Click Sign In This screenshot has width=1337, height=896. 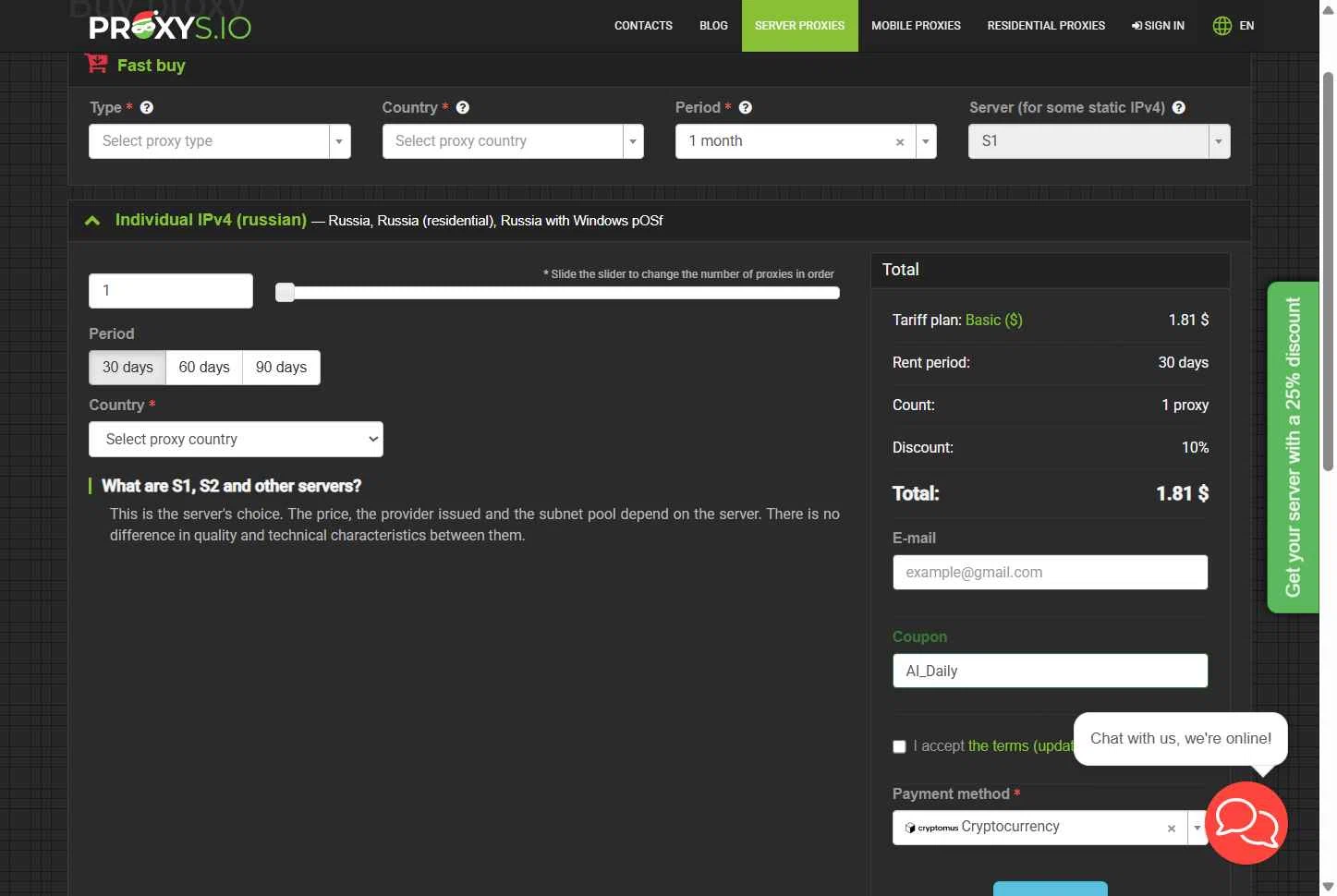pyautogui.click(x=1158, y=26)
